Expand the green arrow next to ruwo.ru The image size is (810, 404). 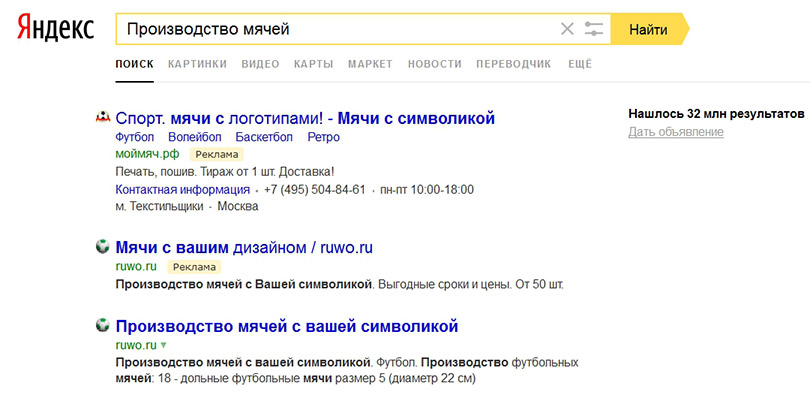click(x=163, y=346)
